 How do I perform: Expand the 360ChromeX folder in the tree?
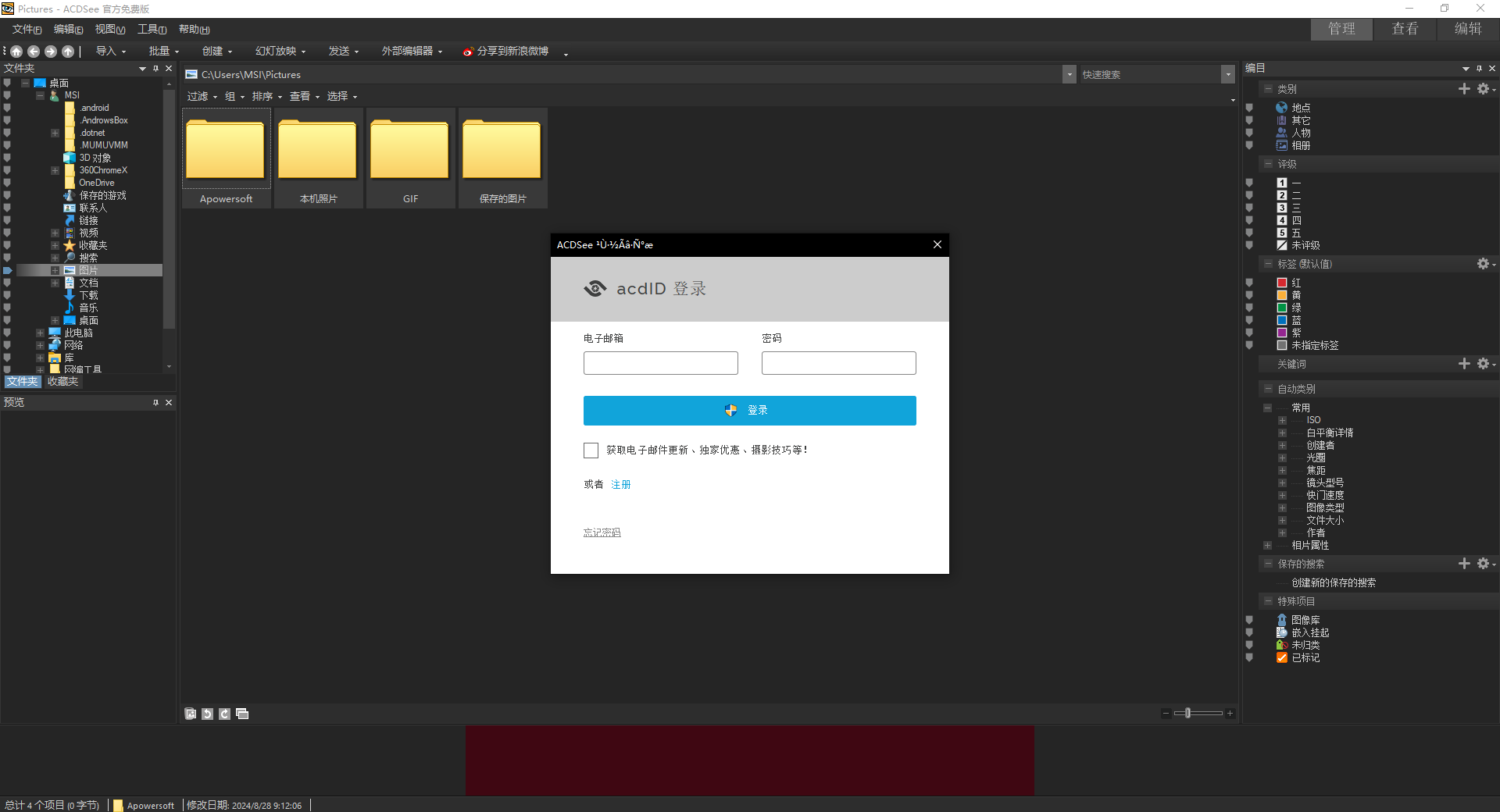(x=55, y=170)
